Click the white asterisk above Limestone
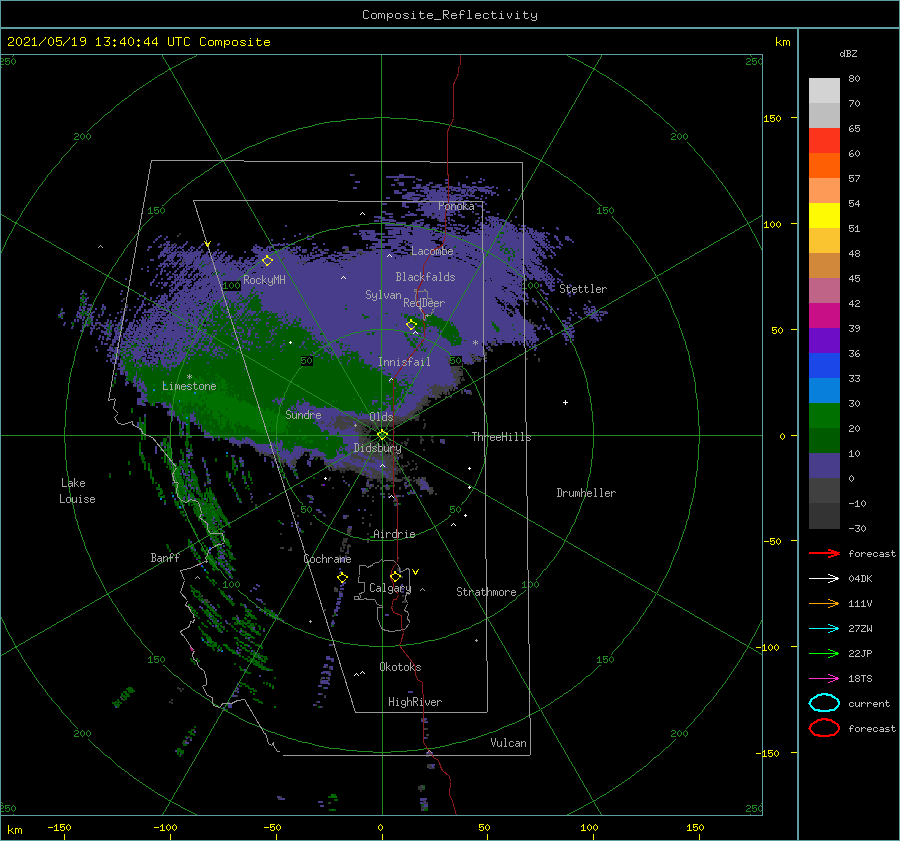Viewport: 900px width, 841px height. point(189,377)
